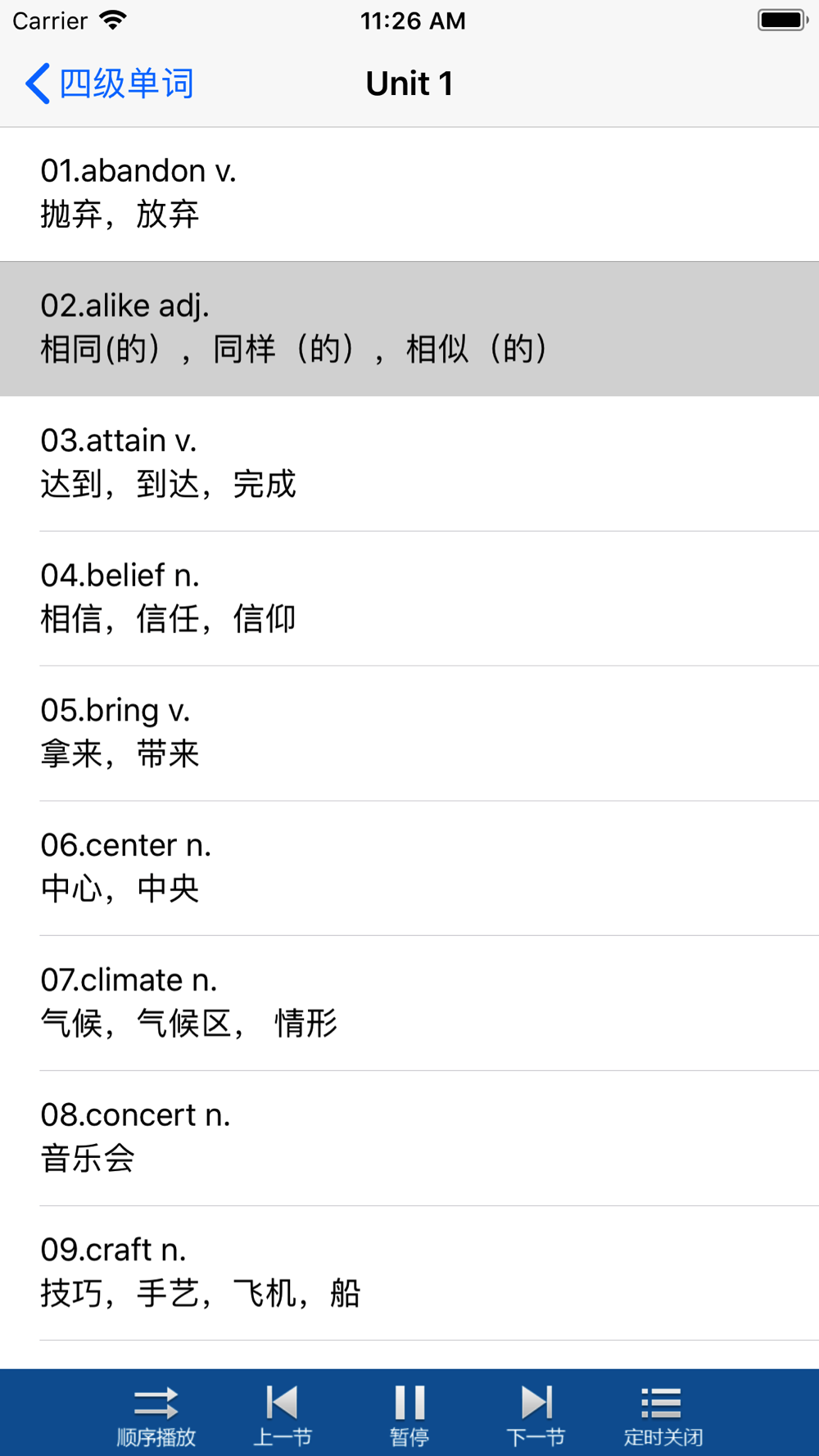Select highlighted word 02.alike
The height and width of the screenshot is (1456, 819).
pos(409,328)
